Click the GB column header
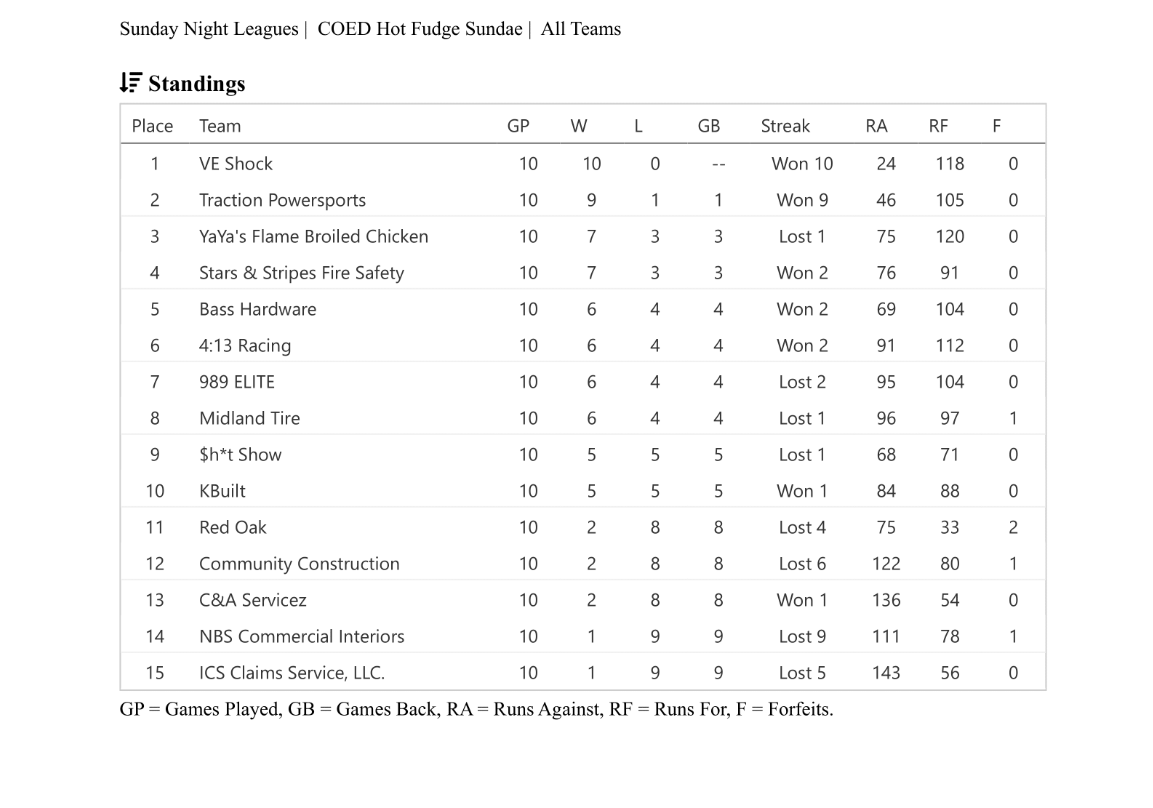 (709, 126)
